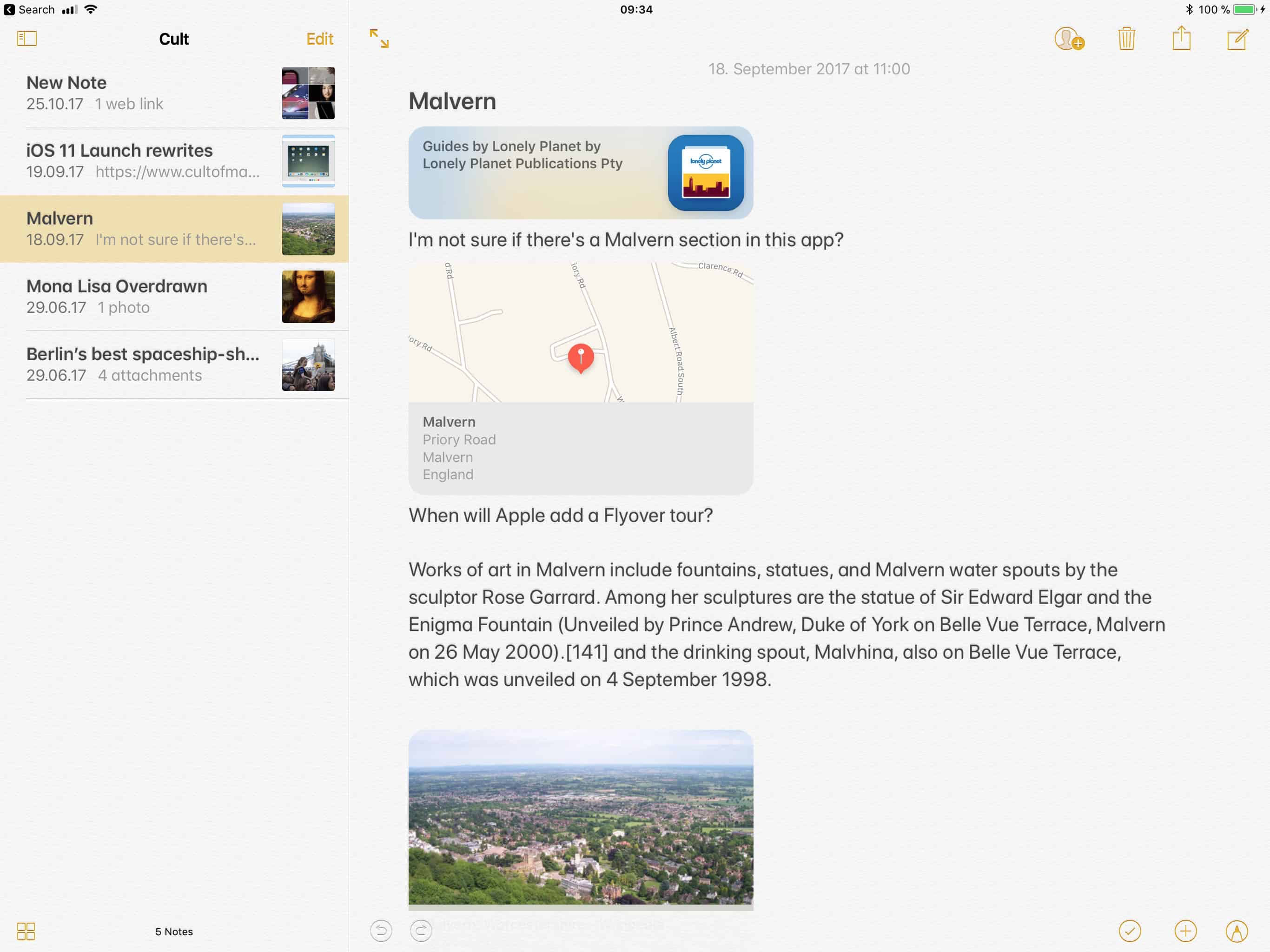Viewport: 1270px width, 952px height.
Task: Tap the red pin on the Malvern map
Action: point(581,357)
